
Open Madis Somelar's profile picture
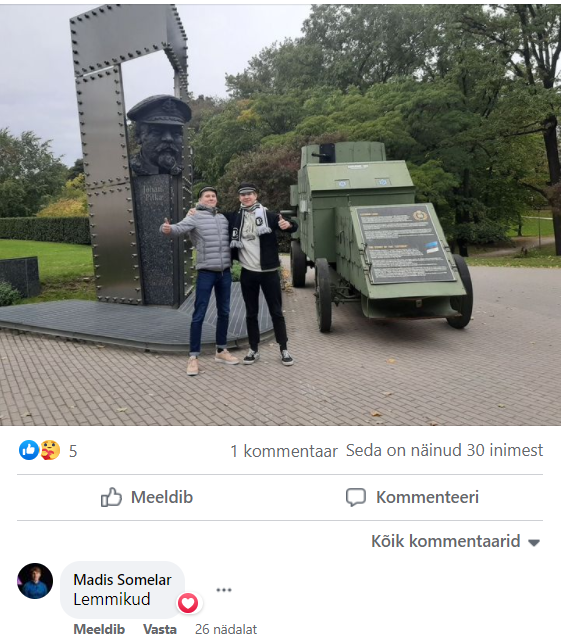tap(35, 581)
